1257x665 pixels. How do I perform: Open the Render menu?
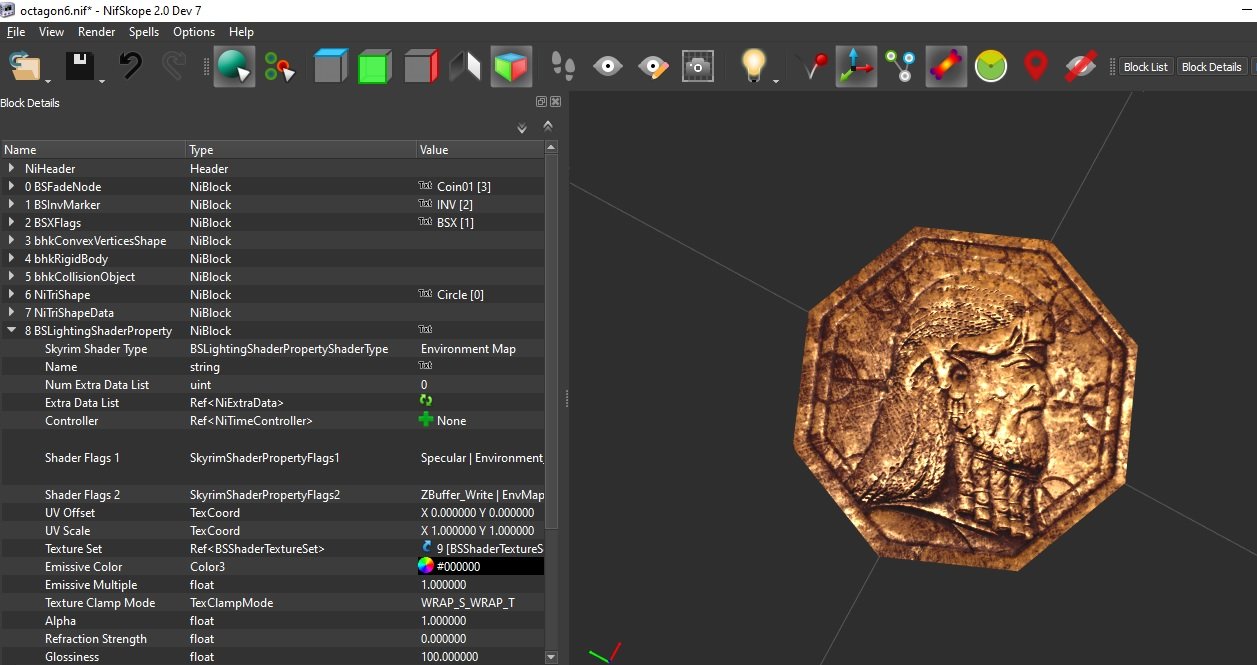(x=97, y=32)
